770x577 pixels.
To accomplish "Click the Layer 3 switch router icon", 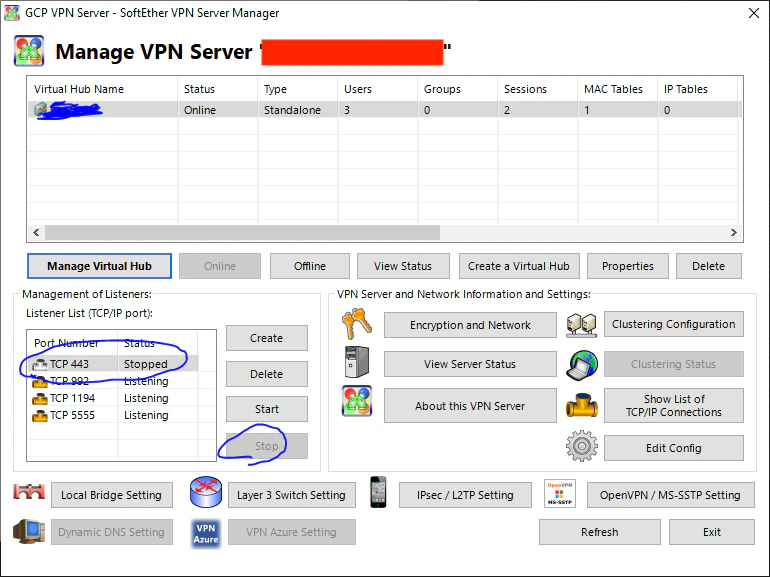I will click(x=206, y=492).
